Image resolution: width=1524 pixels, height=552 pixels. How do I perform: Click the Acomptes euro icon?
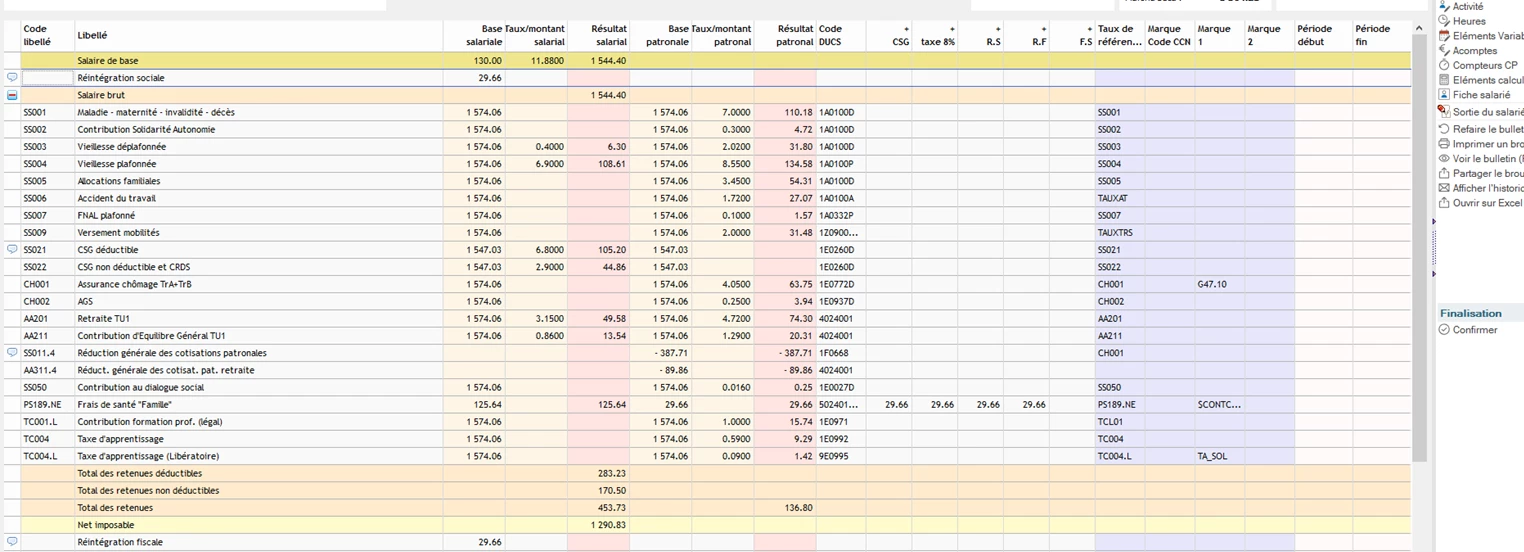click(1444, 51)
